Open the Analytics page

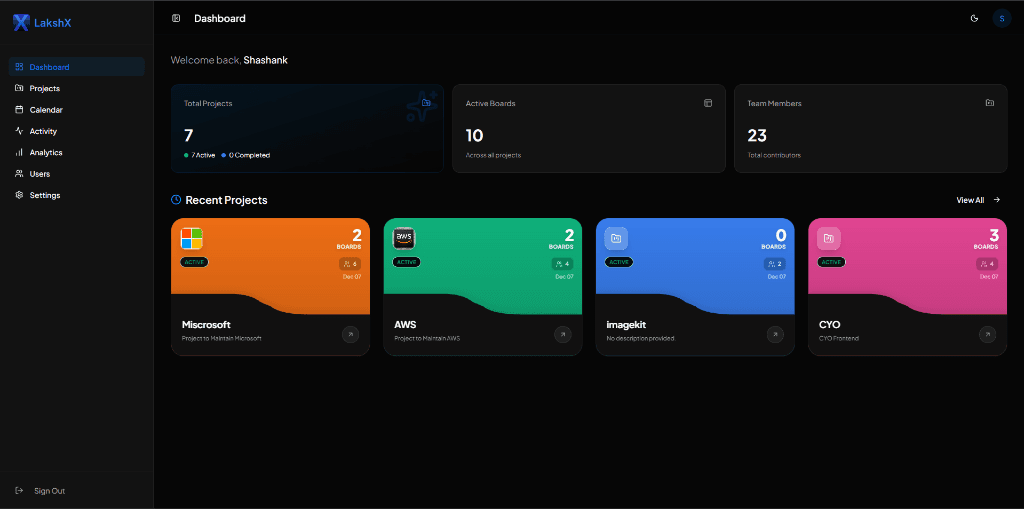tap(45, 152)
